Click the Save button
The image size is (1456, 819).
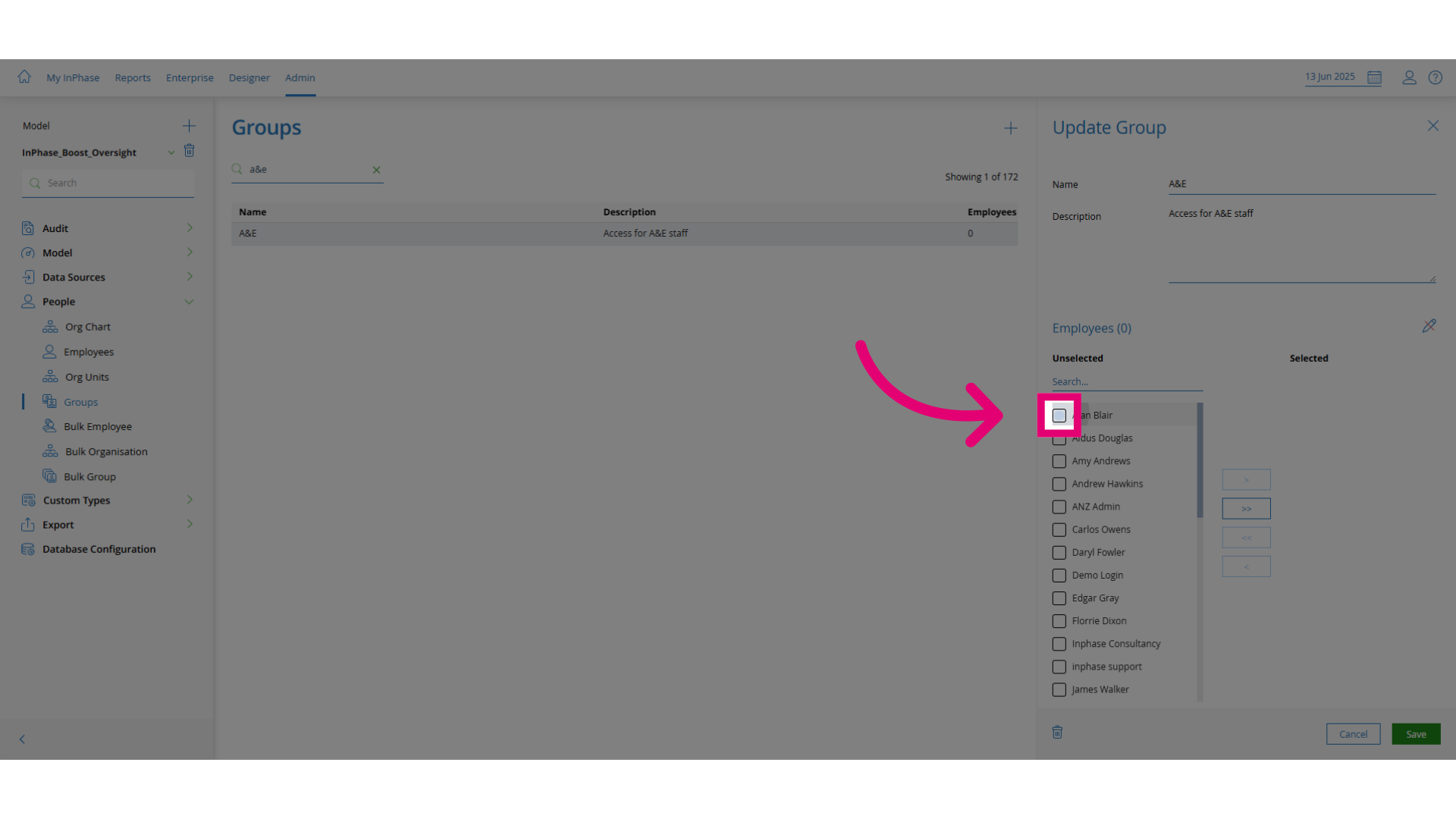click(x=1416, y=734)
